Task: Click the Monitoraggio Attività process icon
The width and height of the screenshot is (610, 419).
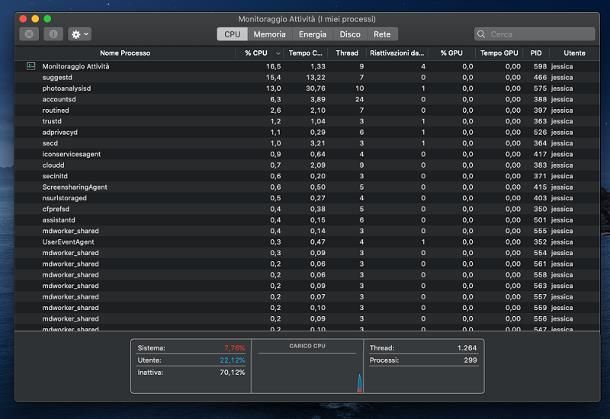Action: click(x=30, y=66)
